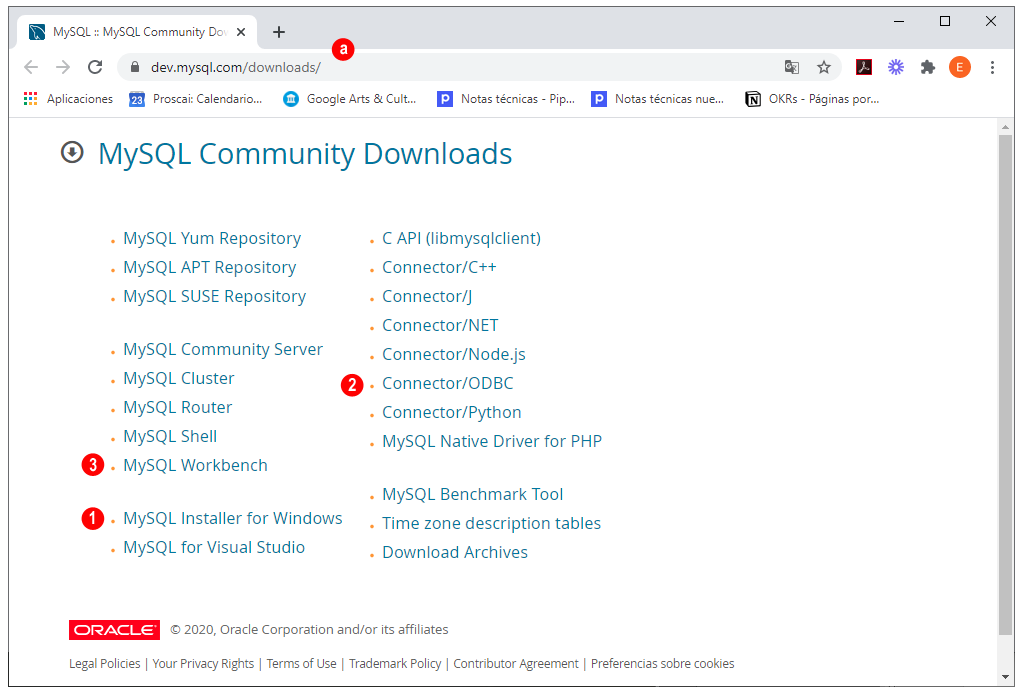Select the MySQL Community Downloads browser tab
This screenshot has width=1022, height=694.
click(x=137, y=32)
